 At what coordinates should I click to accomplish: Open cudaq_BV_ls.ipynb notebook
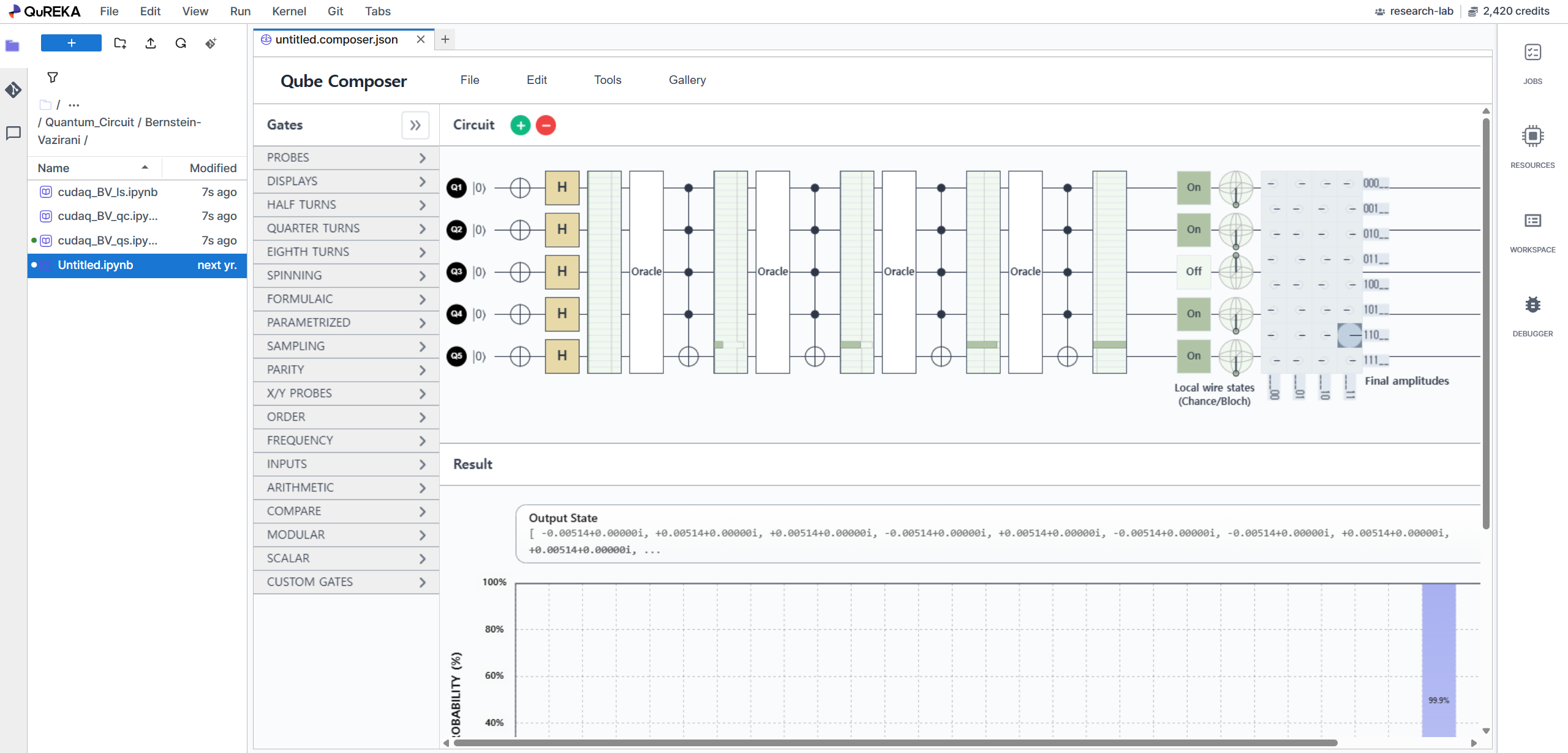click(x=107, y=192)
